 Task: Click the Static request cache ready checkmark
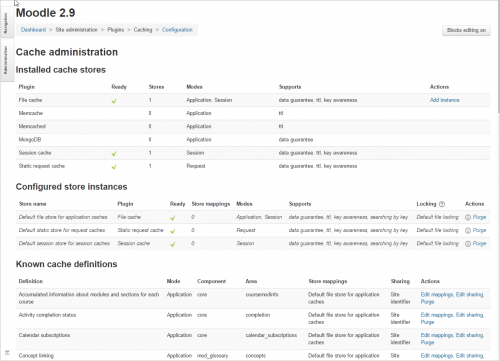click(114, 167)
